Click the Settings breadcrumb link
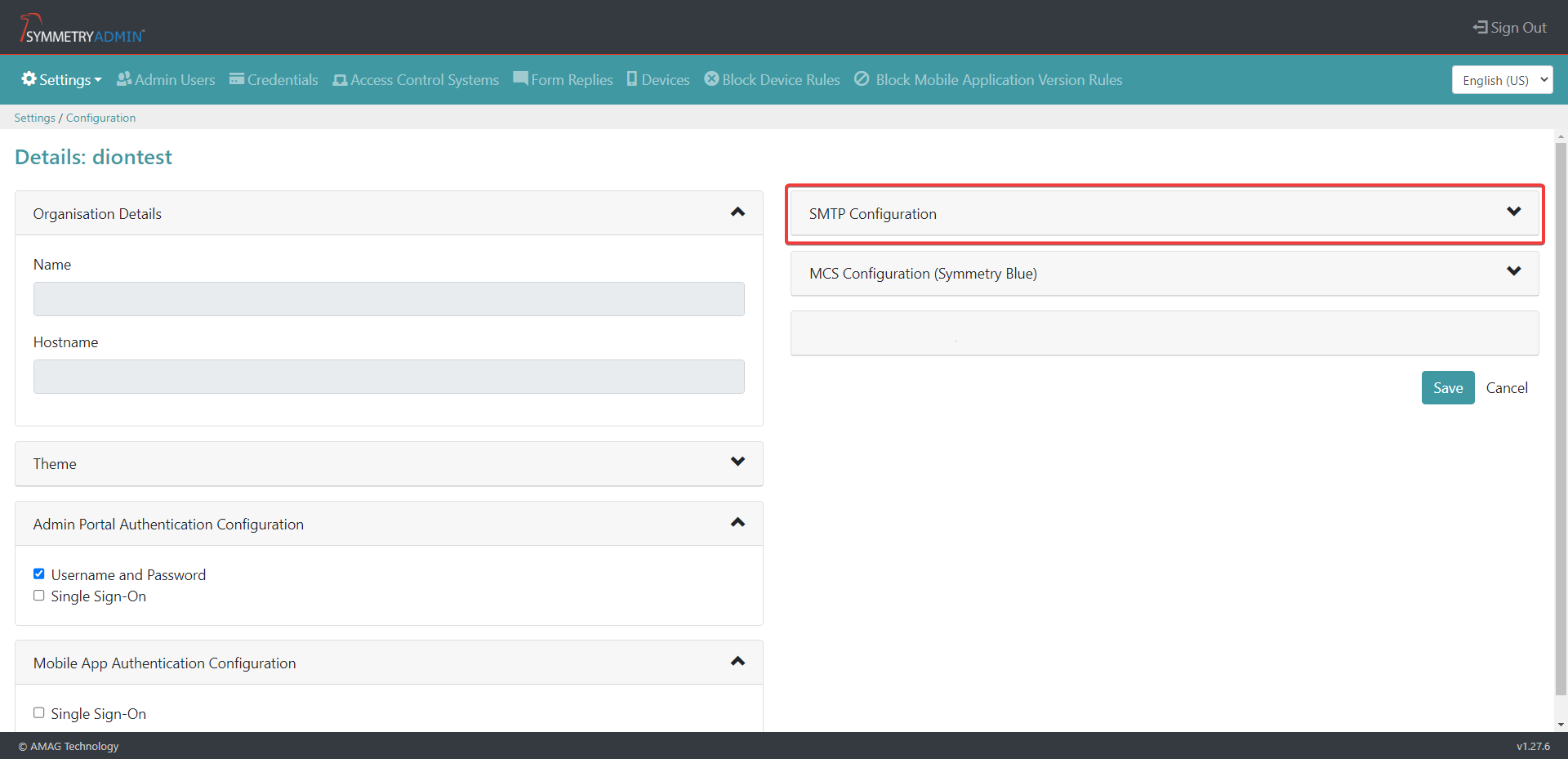The image size is (1568, 759). click(34, 118)
